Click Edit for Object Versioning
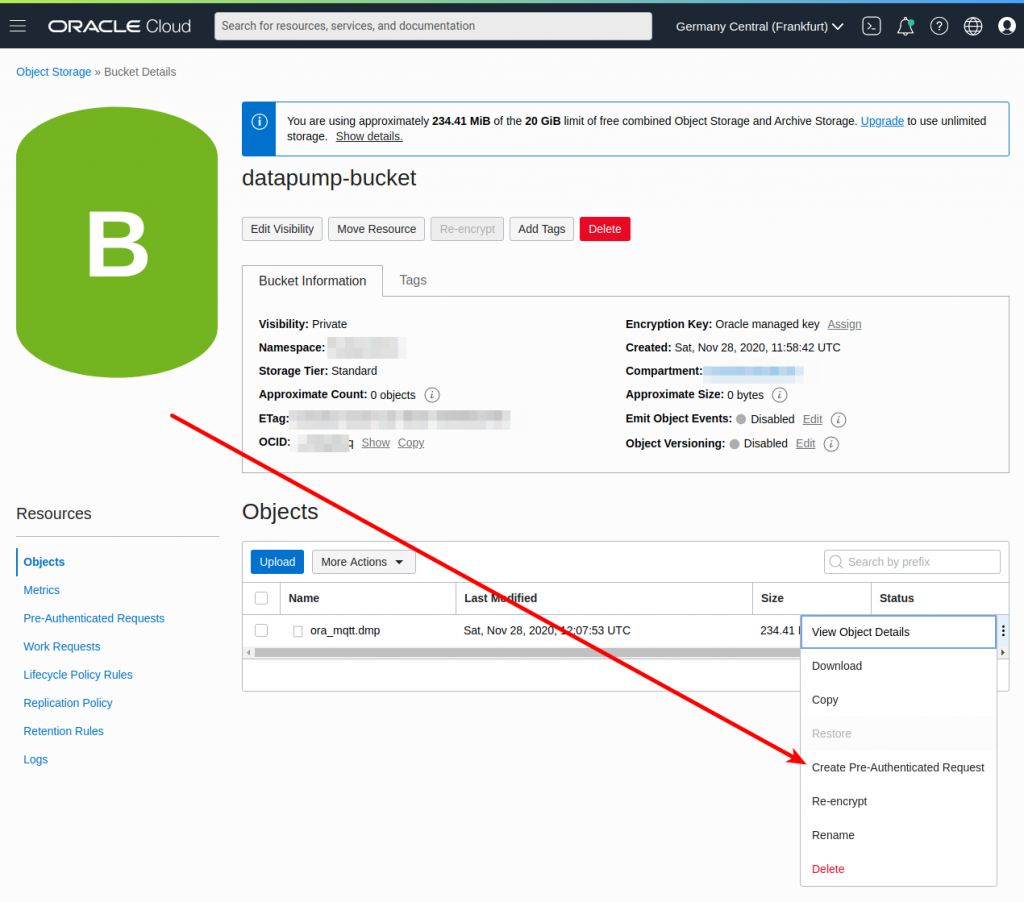Viewport: 1024px width, 902px height. pos(805,443)
